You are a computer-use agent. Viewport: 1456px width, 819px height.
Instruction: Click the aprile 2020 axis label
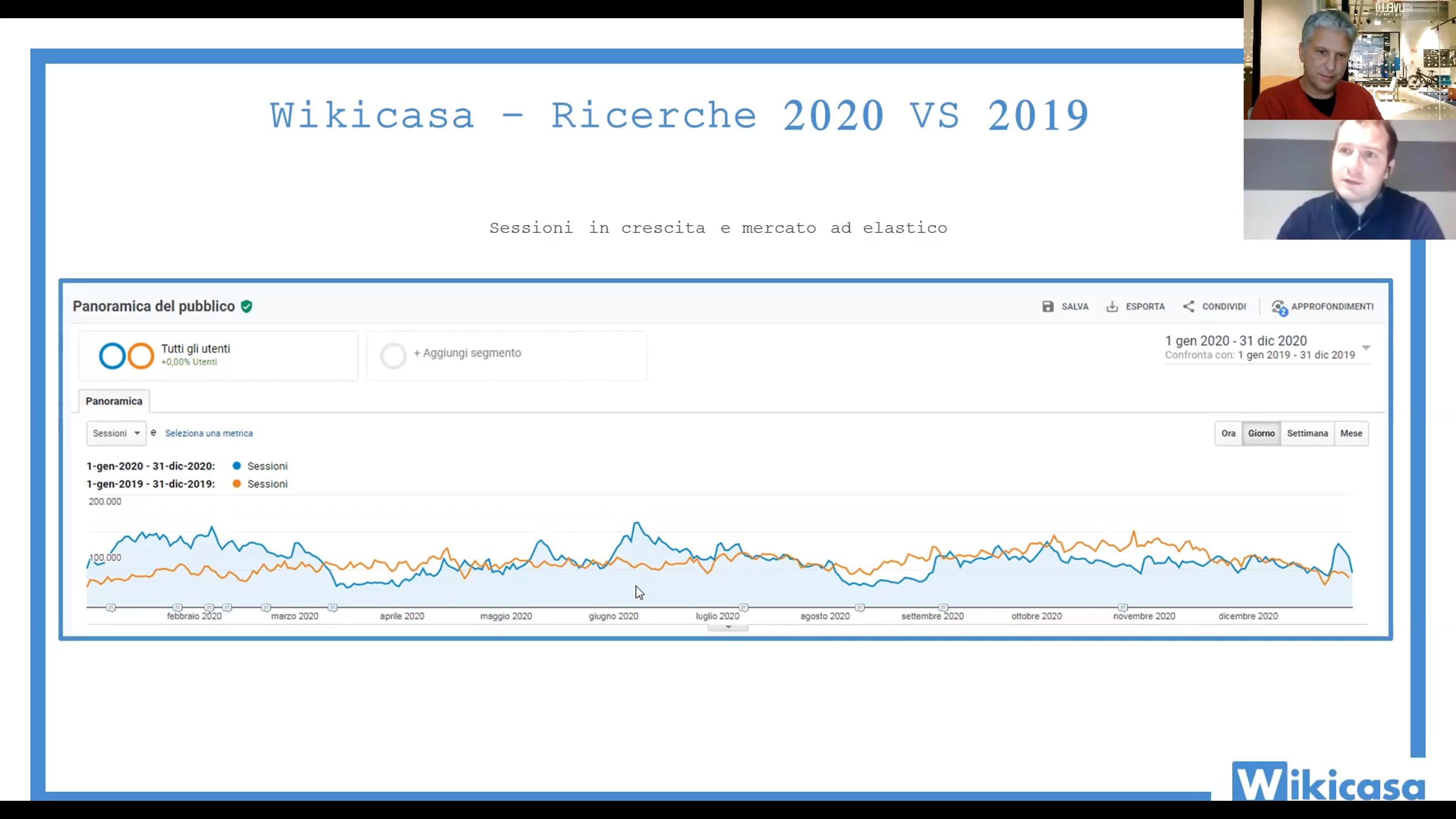tap(402, 616)
